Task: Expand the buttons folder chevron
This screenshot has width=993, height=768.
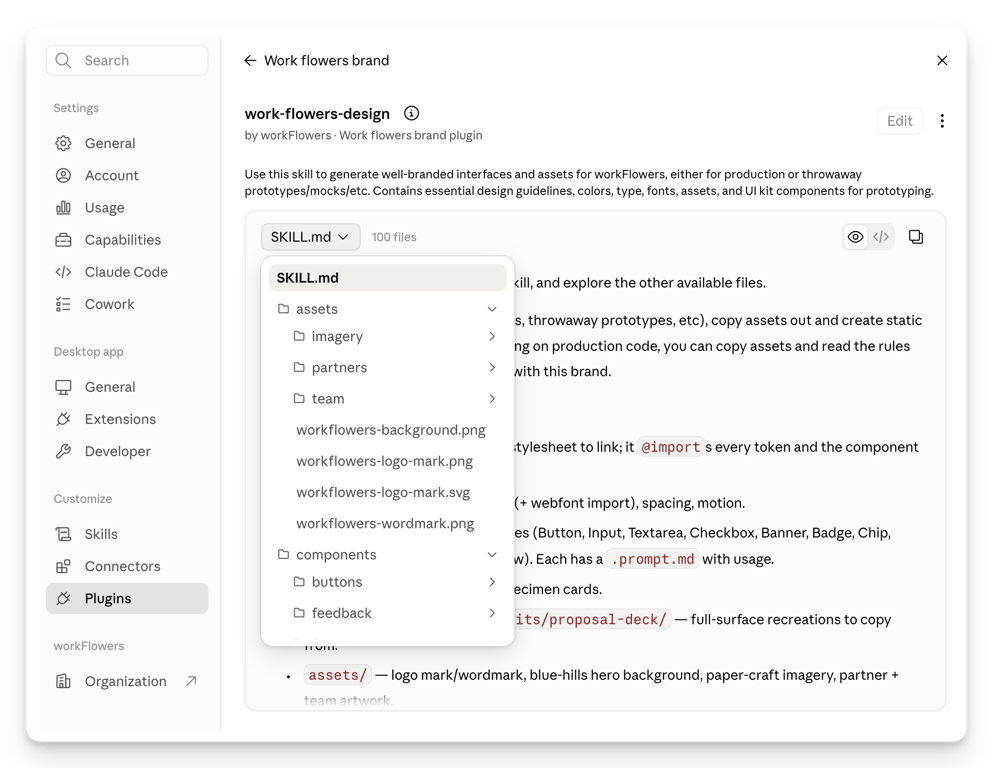Action: pyautogui.click(x=492, y=582)
